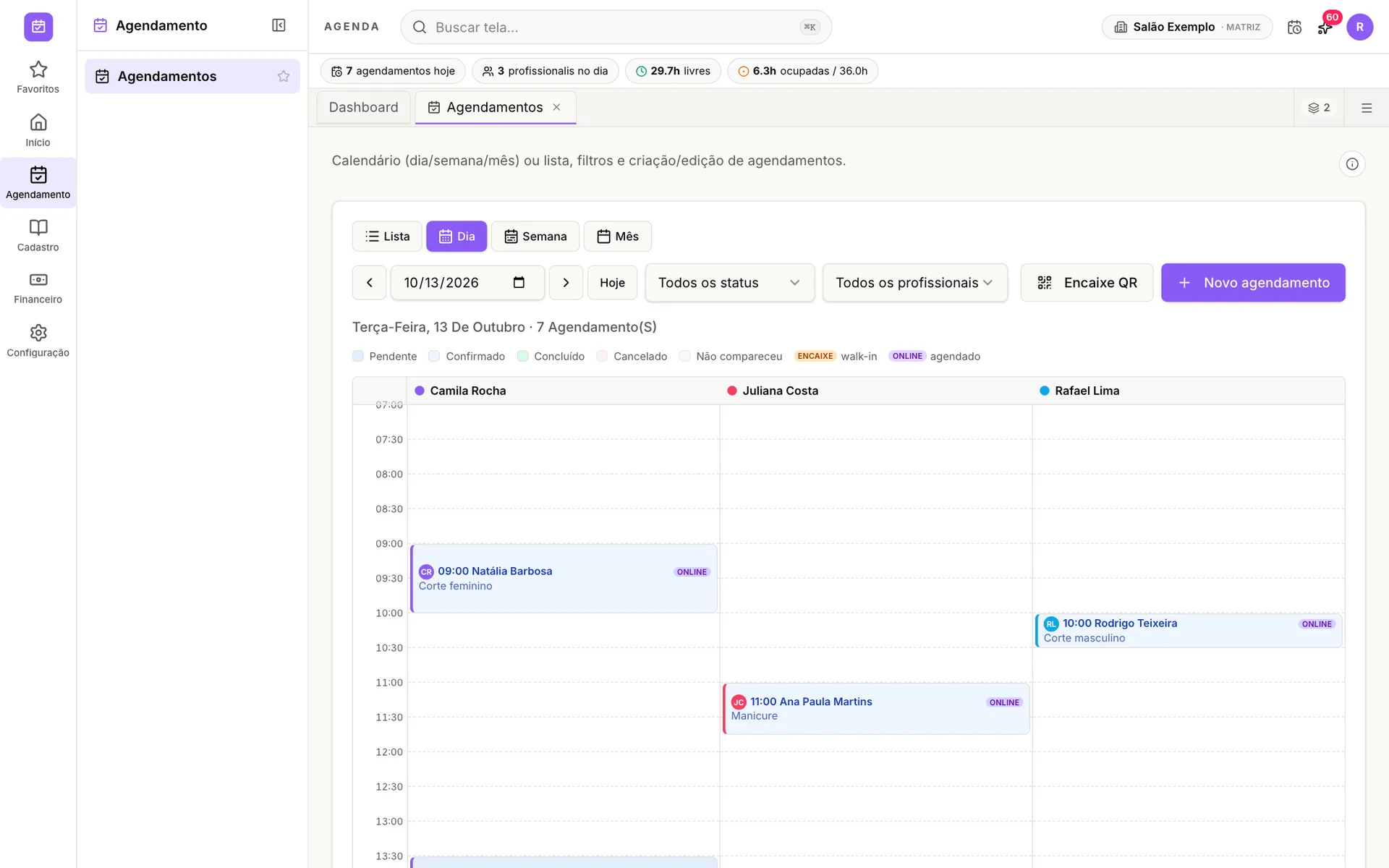Click ONLINE badge on Natália Barbosa card
The image size is (1389, 868).
pos(692,572)
